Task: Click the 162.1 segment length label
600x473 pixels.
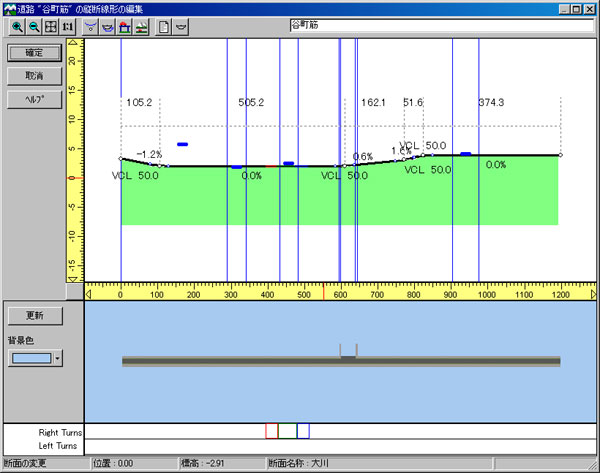Action: coord(373,103)
